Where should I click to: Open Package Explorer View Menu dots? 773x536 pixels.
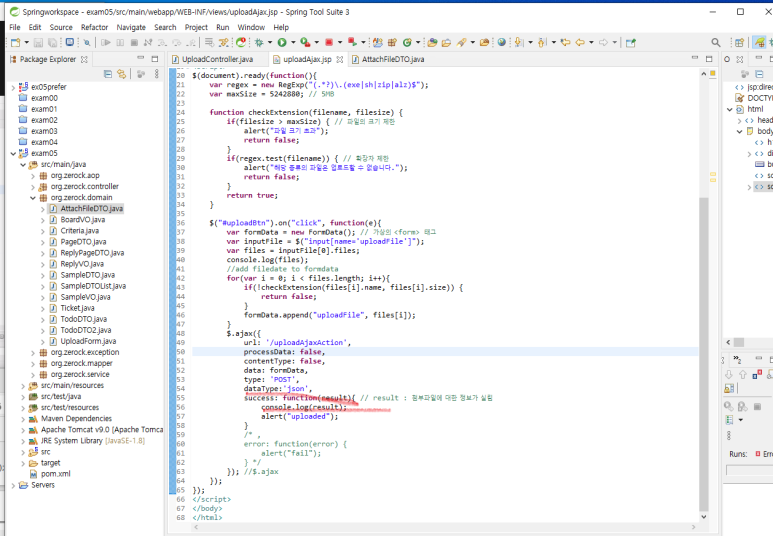point(157,74)
